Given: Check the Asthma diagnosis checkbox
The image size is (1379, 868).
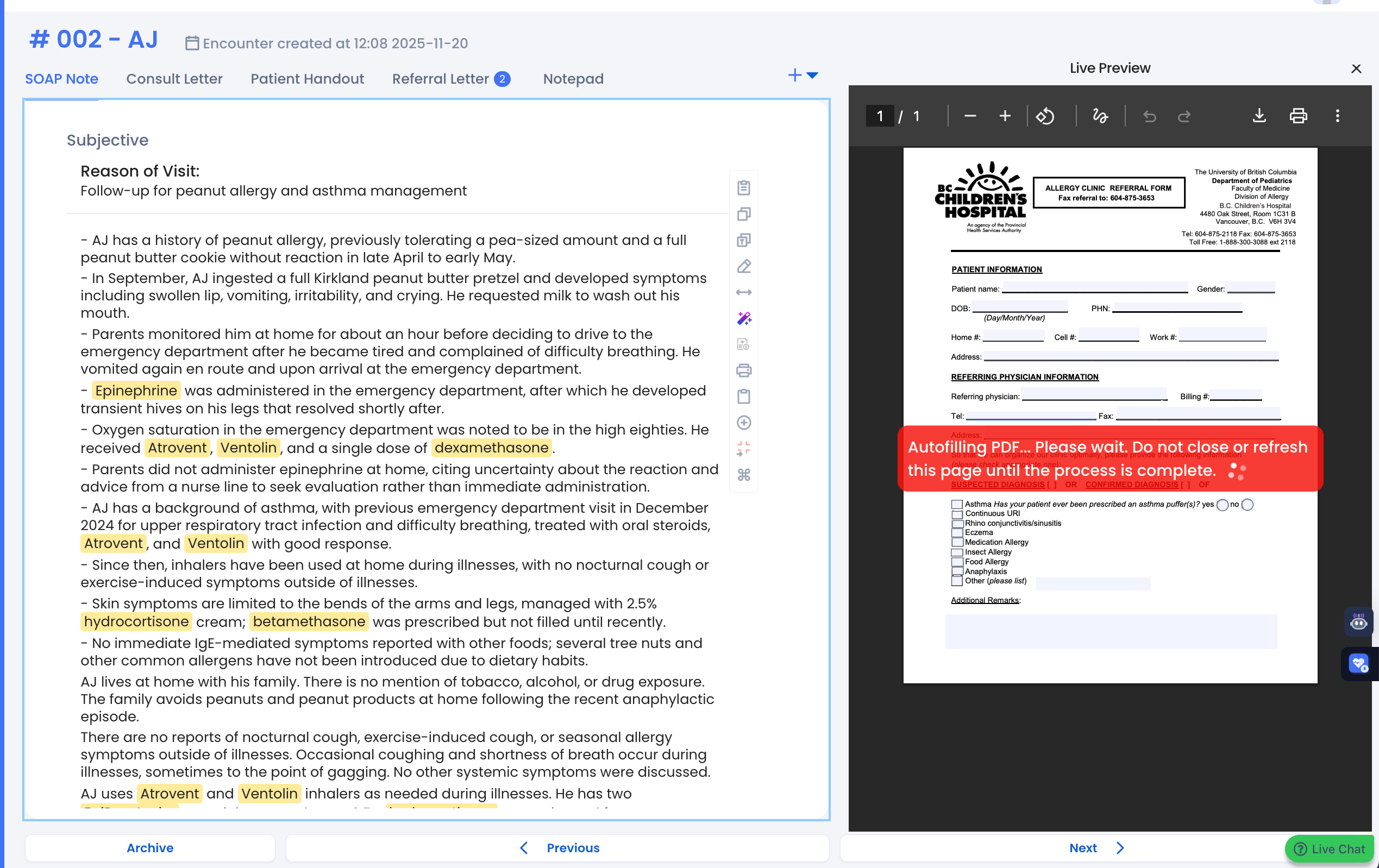Looking at the screenshot, I should pos(956,505).
